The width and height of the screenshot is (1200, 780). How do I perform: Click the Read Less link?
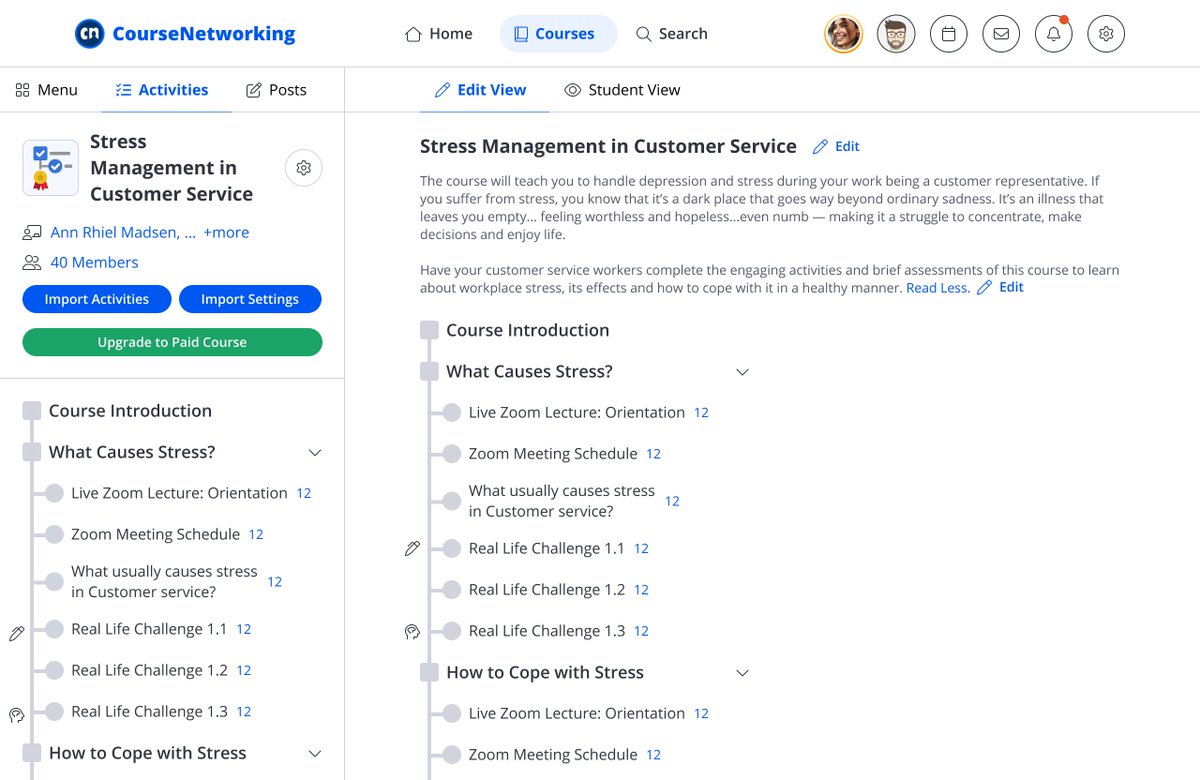pos(938,287)
